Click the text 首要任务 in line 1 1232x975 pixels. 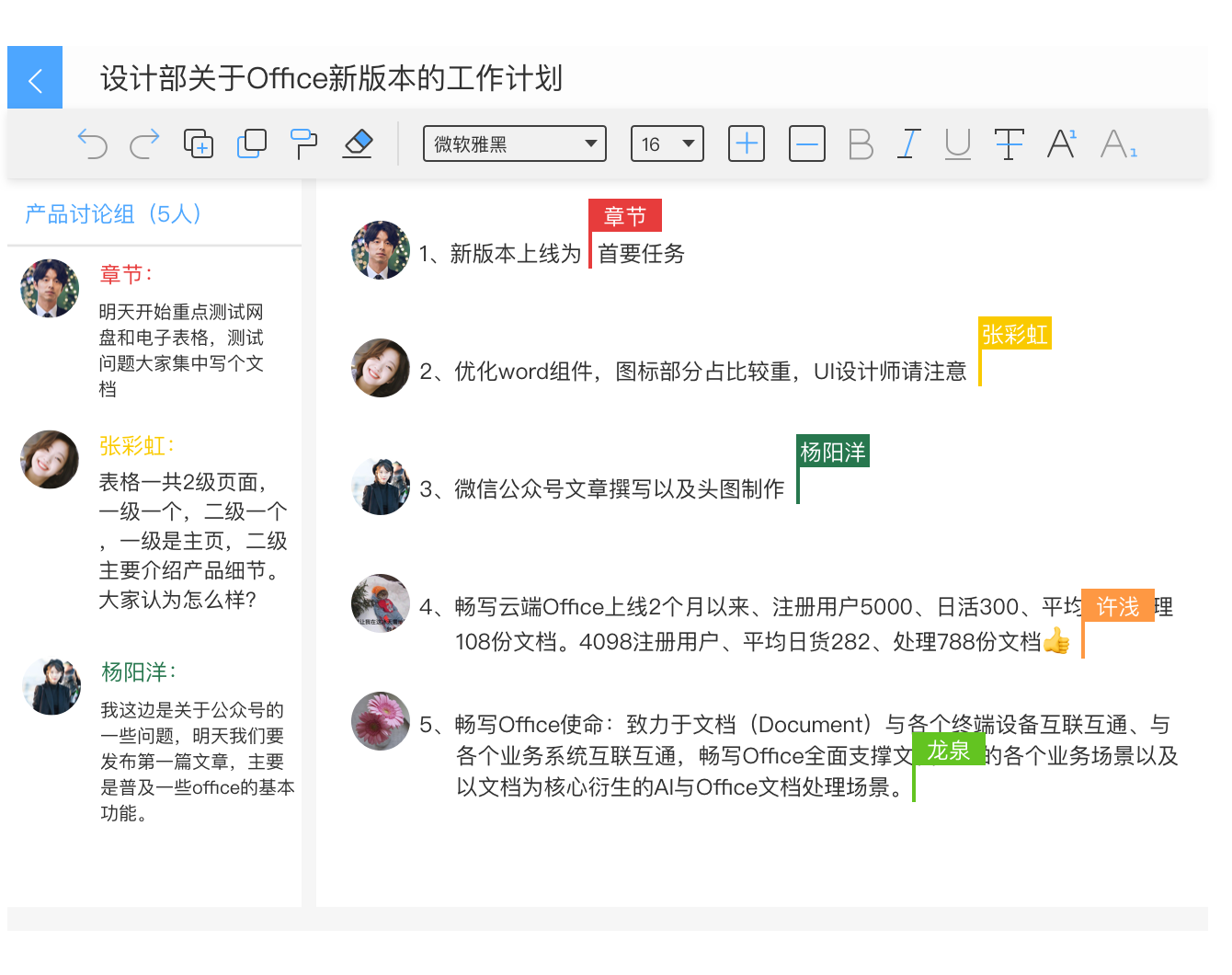coord(642,254)
